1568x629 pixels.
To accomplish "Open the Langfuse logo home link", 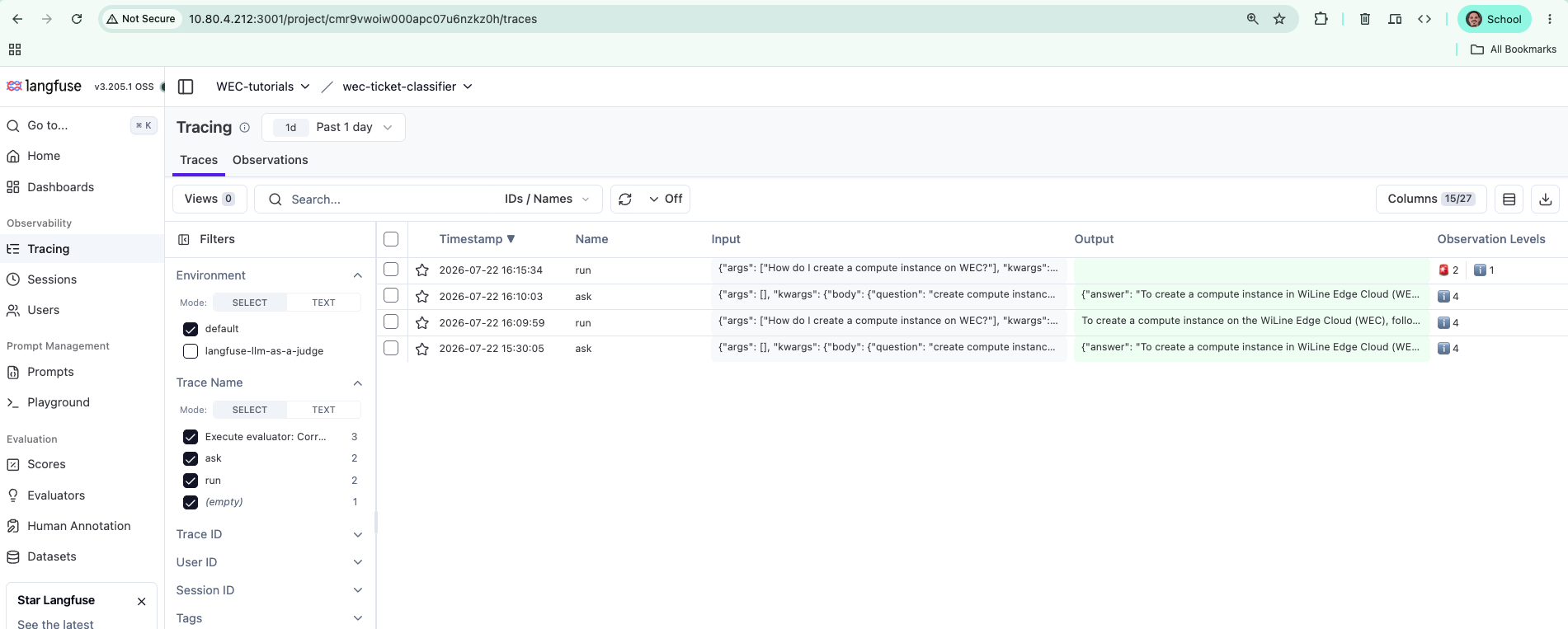I will click(45, 86).
